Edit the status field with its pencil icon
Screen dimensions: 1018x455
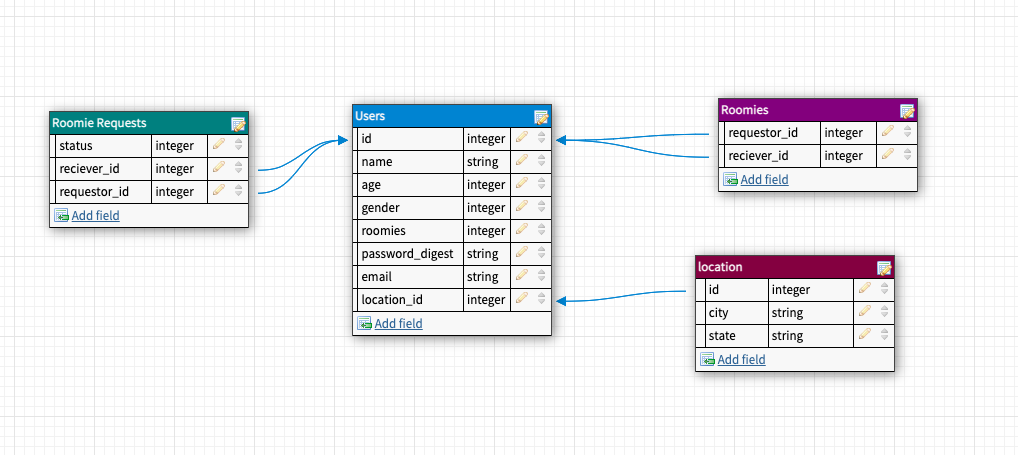[219, 143]
